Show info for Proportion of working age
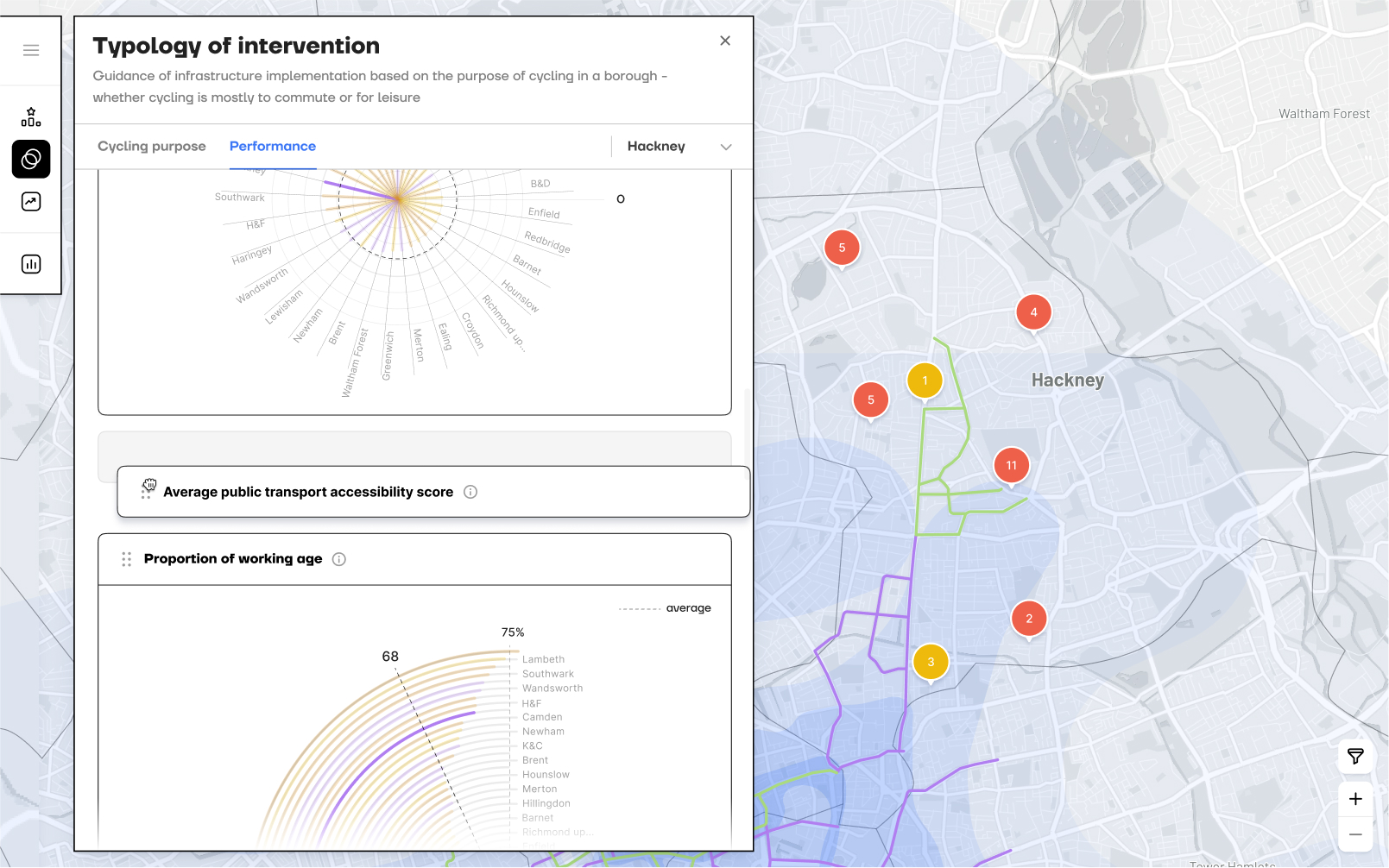The width and height of the screenshot is (1389, 868). [339, 559]
